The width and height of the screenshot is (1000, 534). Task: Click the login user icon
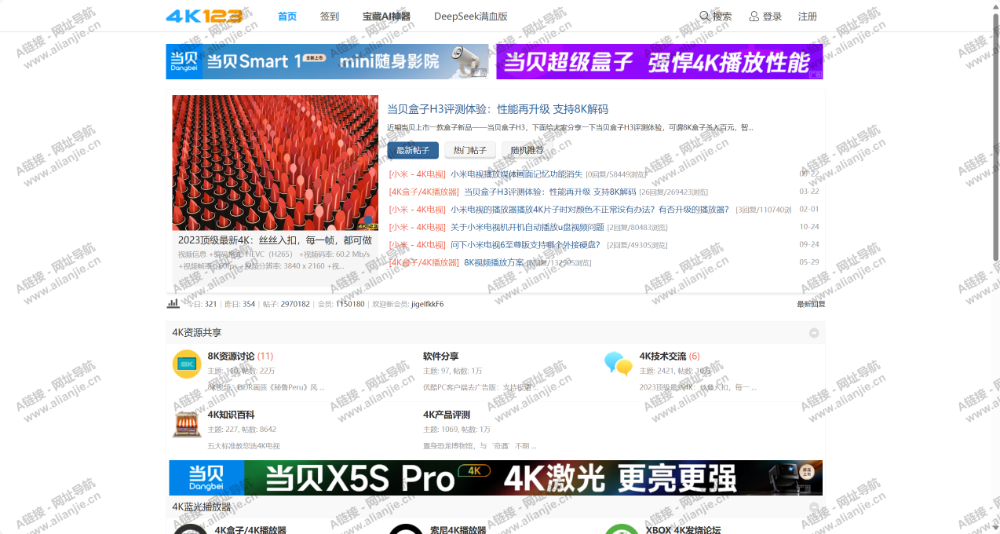point(754,16)
